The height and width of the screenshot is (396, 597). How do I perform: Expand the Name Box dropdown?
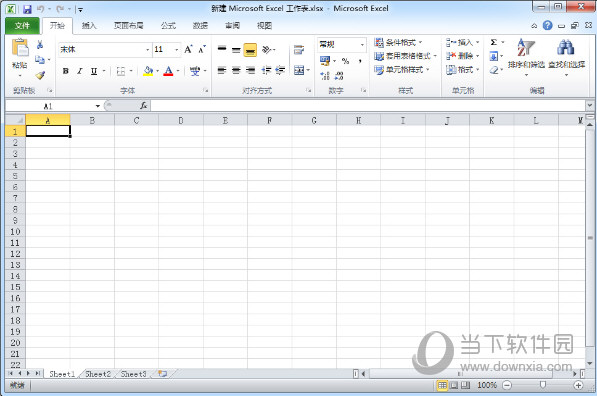click(x=98, y=106)
